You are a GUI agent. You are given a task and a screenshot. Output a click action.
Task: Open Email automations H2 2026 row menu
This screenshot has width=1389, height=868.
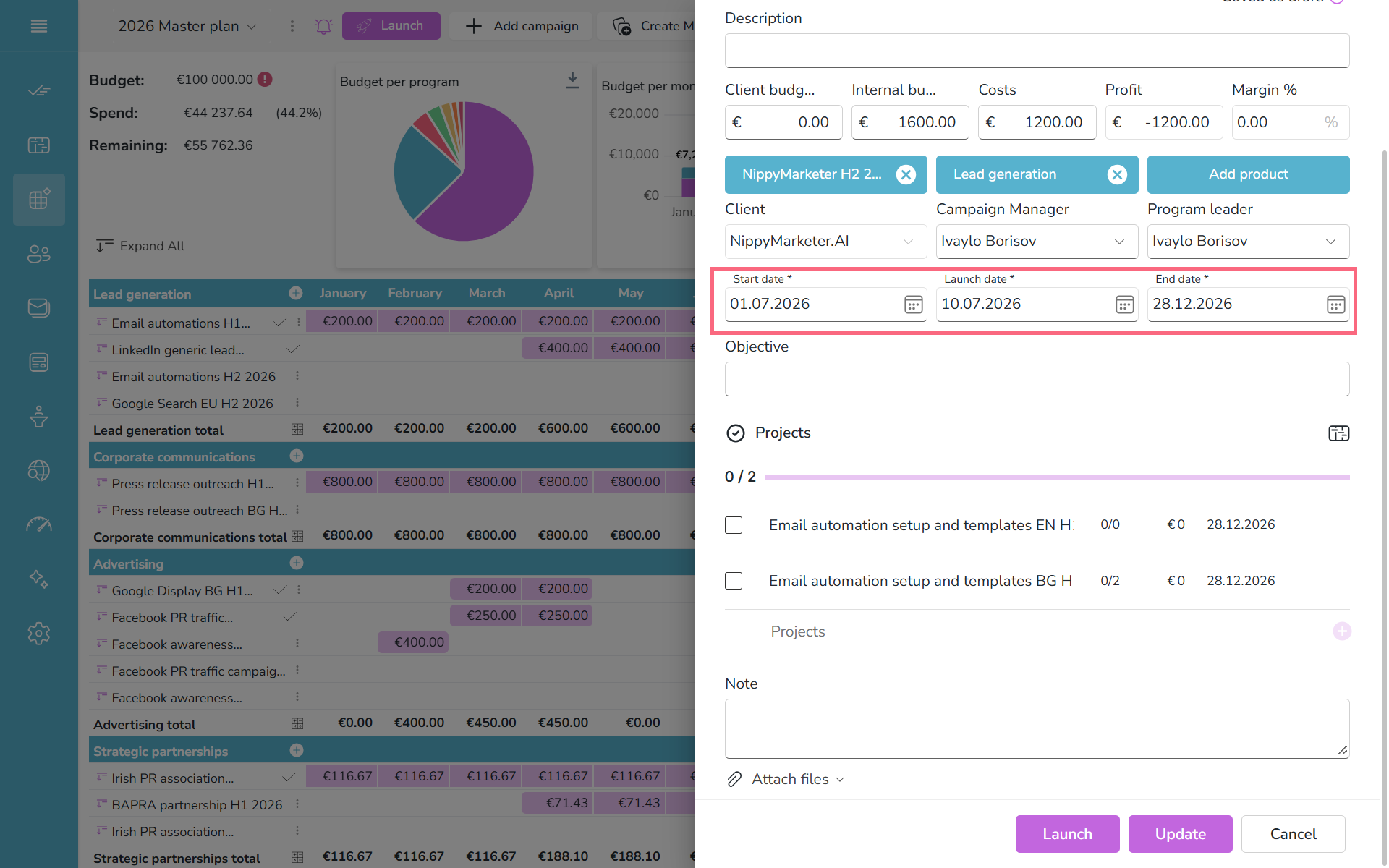tap(297, 375)
